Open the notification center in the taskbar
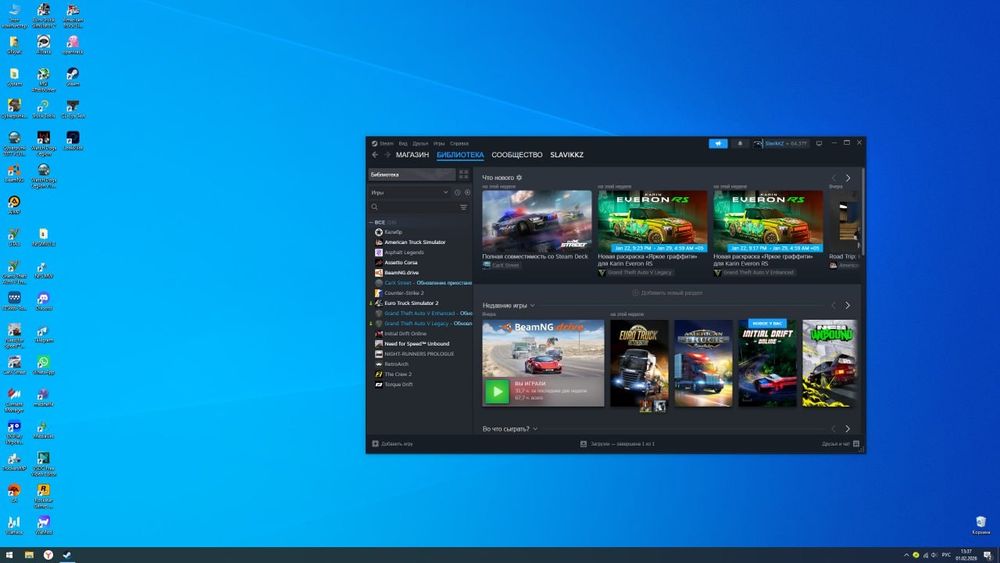The height and width of the screenshot is (563, 1000). (x=987, y=555)
